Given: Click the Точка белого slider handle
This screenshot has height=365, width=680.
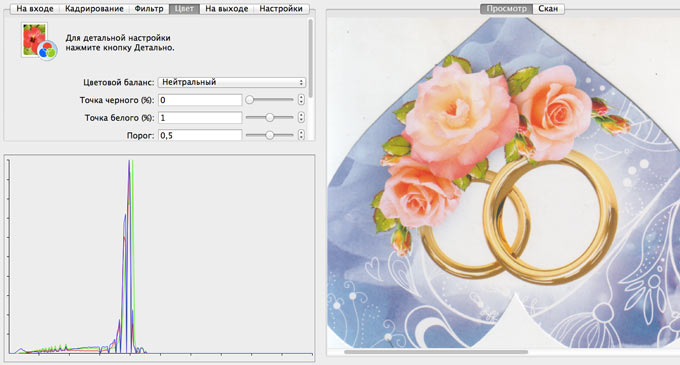Looking at the screenshot, I should (x=270, y=117).
